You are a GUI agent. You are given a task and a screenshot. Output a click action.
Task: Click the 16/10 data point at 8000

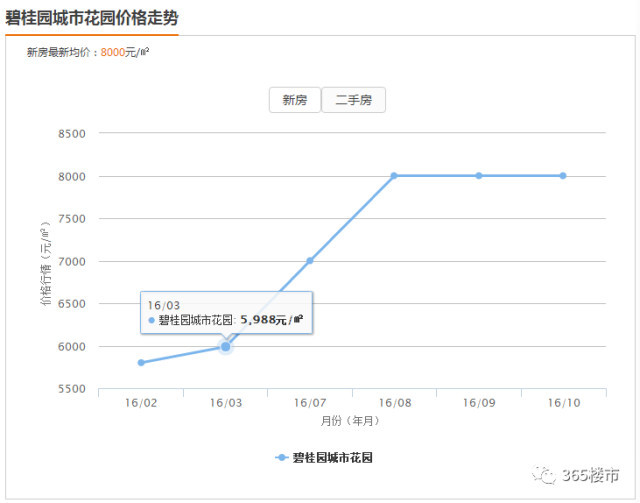[x=563, y=176]
